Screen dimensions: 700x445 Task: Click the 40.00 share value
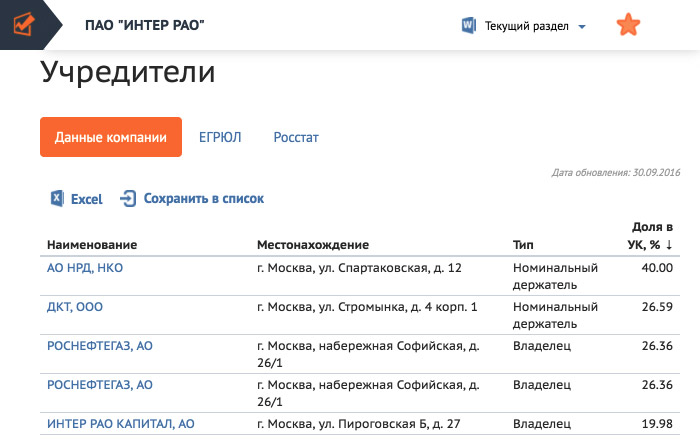pyautogui.click(x=657, y=268)
